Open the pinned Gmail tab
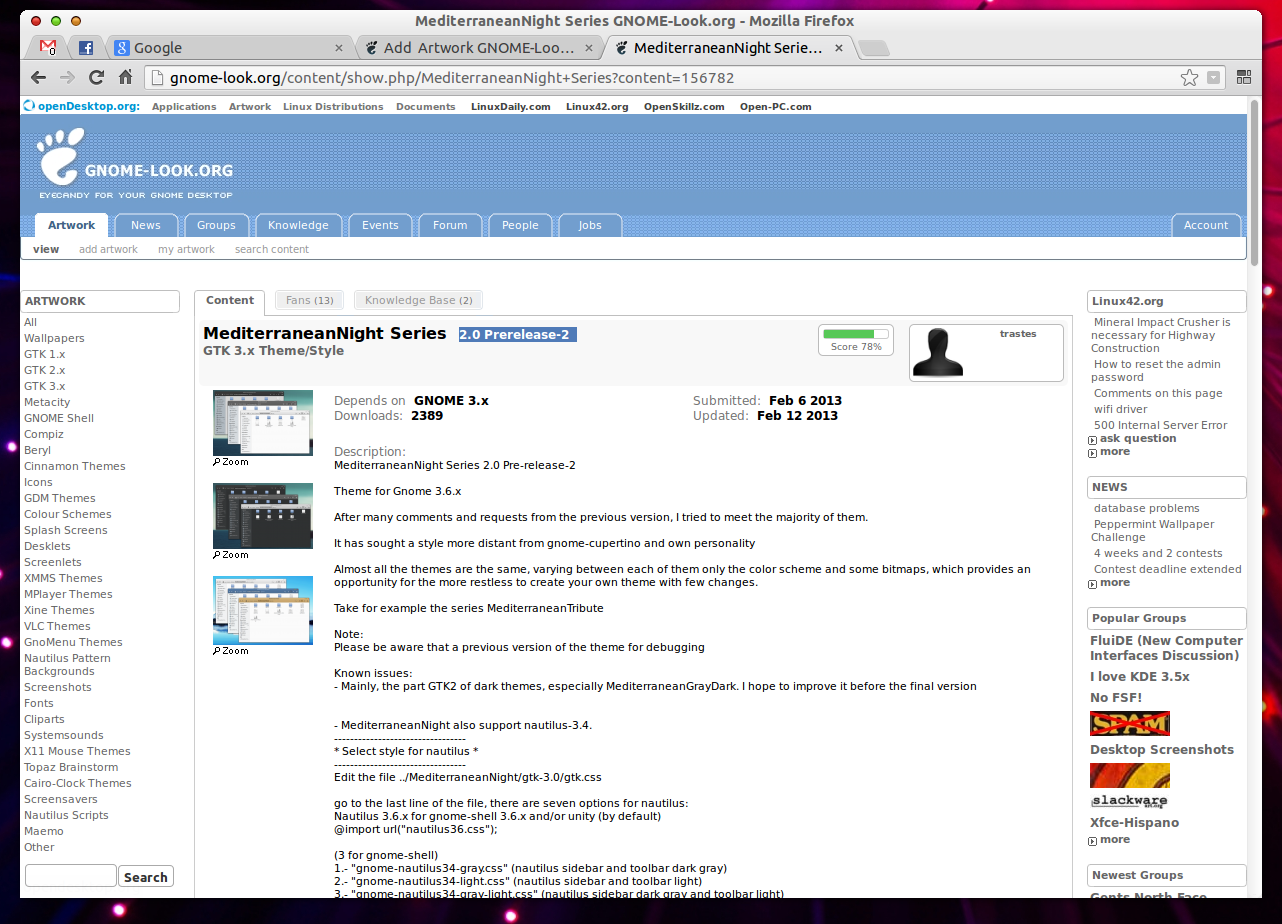The image size is (1282, 924). (48, 47)
